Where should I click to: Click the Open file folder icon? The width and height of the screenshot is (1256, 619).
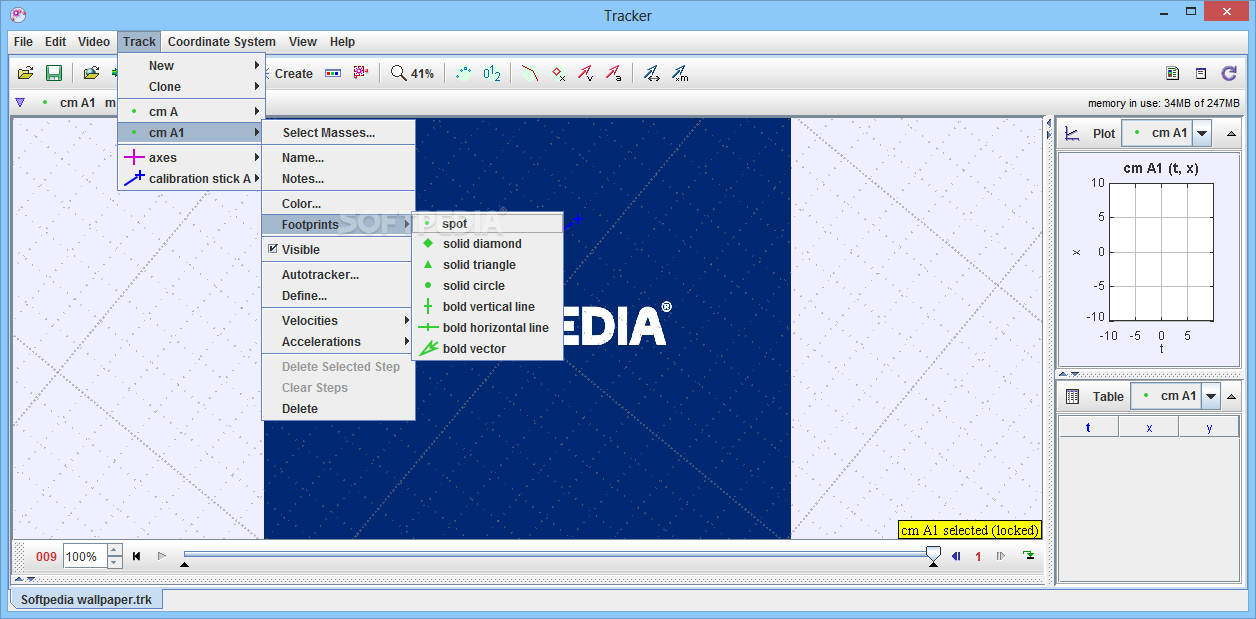tap(26, 73)
